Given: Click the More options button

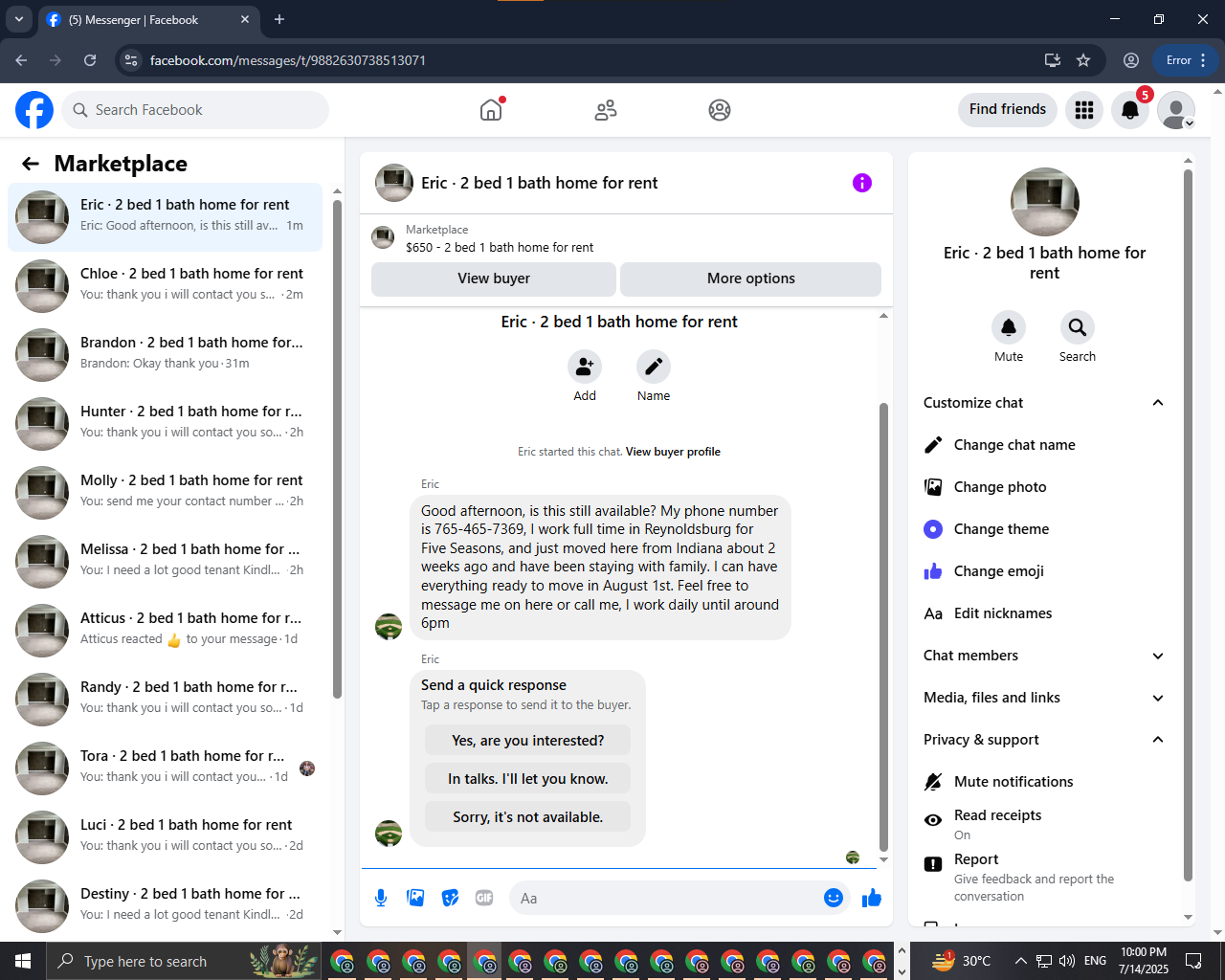Looking at the screenshot, I should click(x=751, y=278).
